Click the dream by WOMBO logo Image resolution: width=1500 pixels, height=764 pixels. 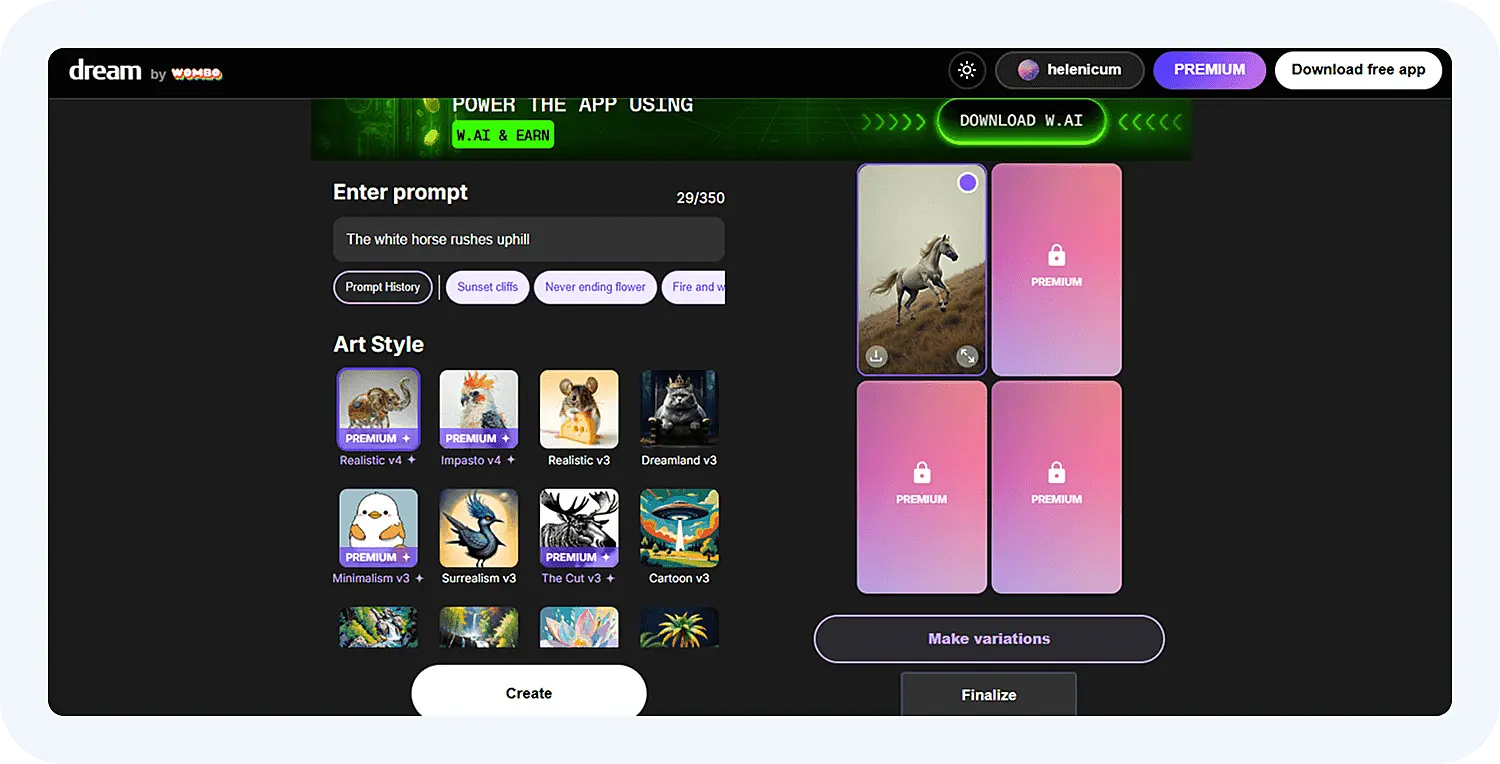coord(145,71)
